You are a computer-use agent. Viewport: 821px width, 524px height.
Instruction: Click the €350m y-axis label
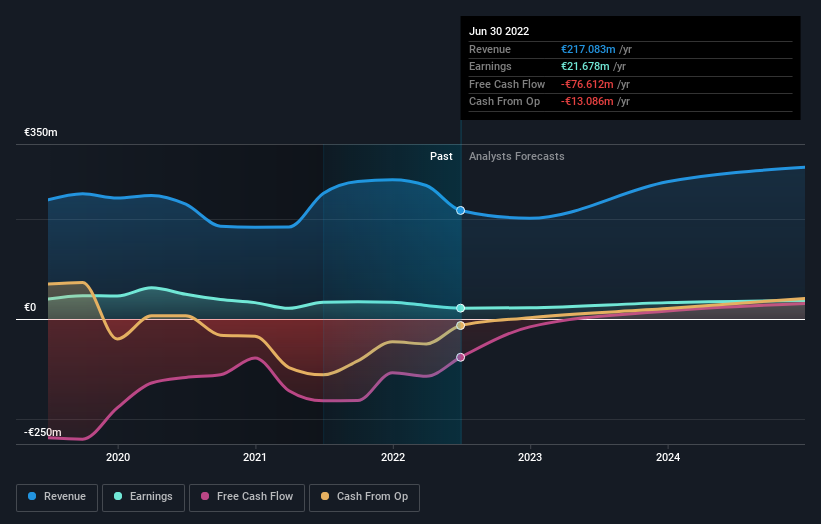point(41,132)
